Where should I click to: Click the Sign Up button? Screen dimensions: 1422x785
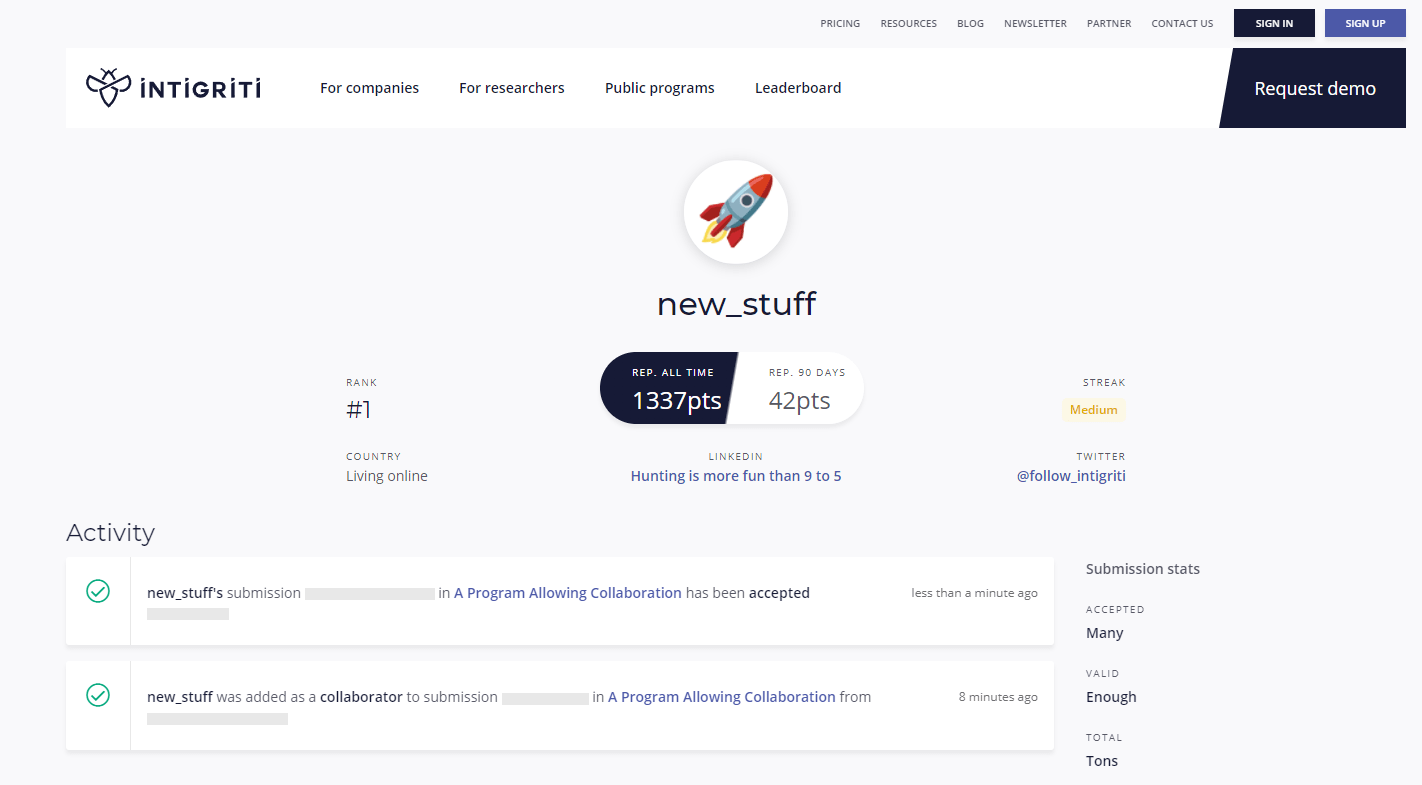(x=1365, y=23)
